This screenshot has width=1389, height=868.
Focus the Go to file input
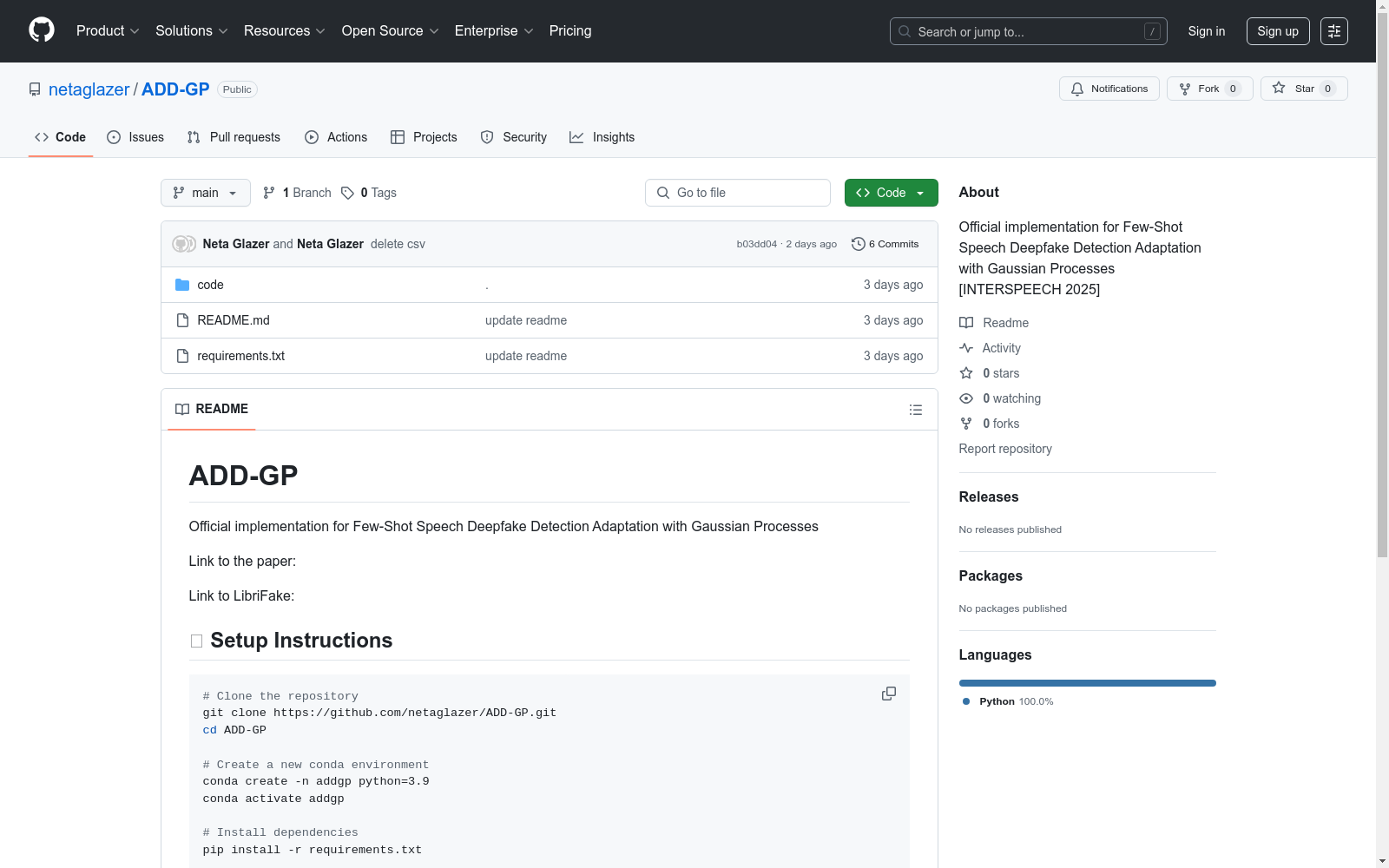pyautogui.click(x=738, y=193)
